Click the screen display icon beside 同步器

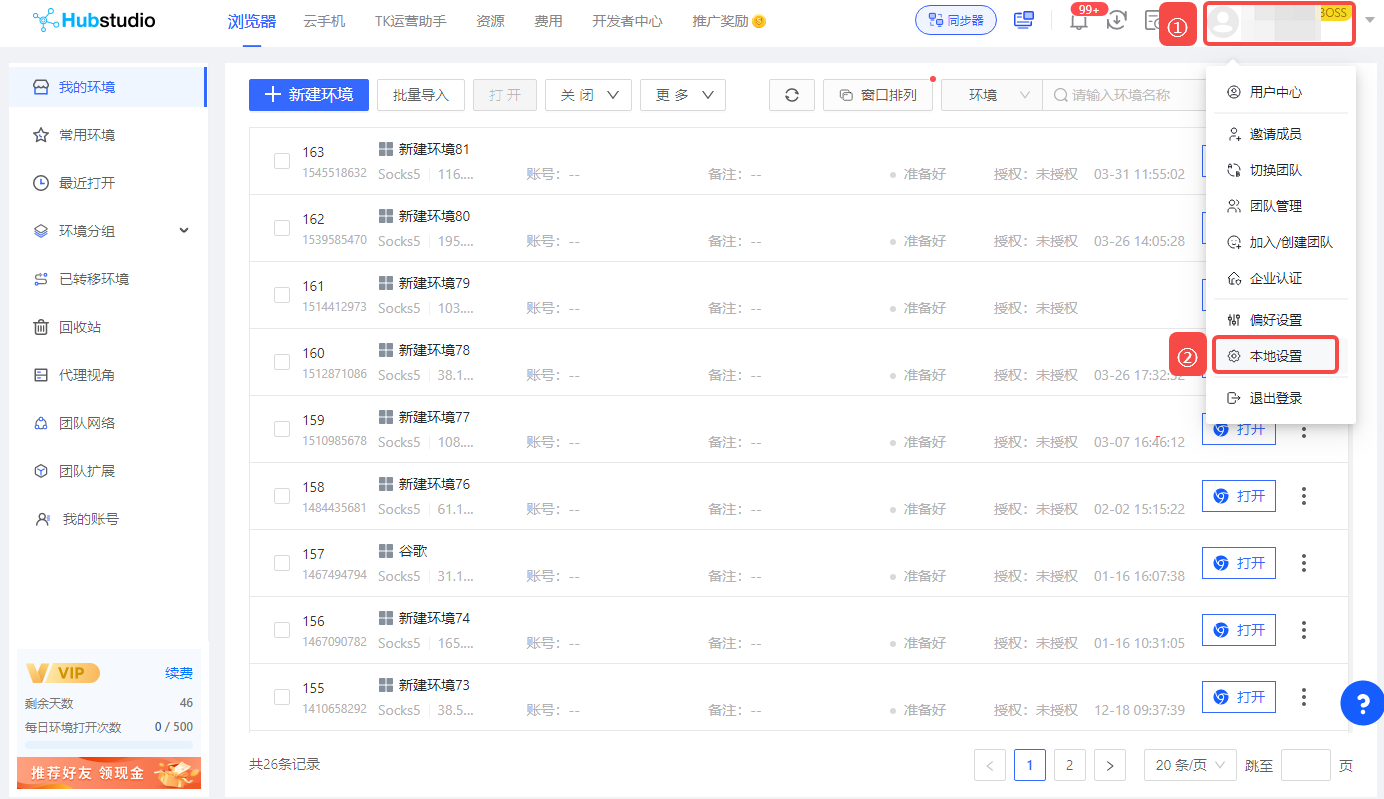coord(1024,20)
